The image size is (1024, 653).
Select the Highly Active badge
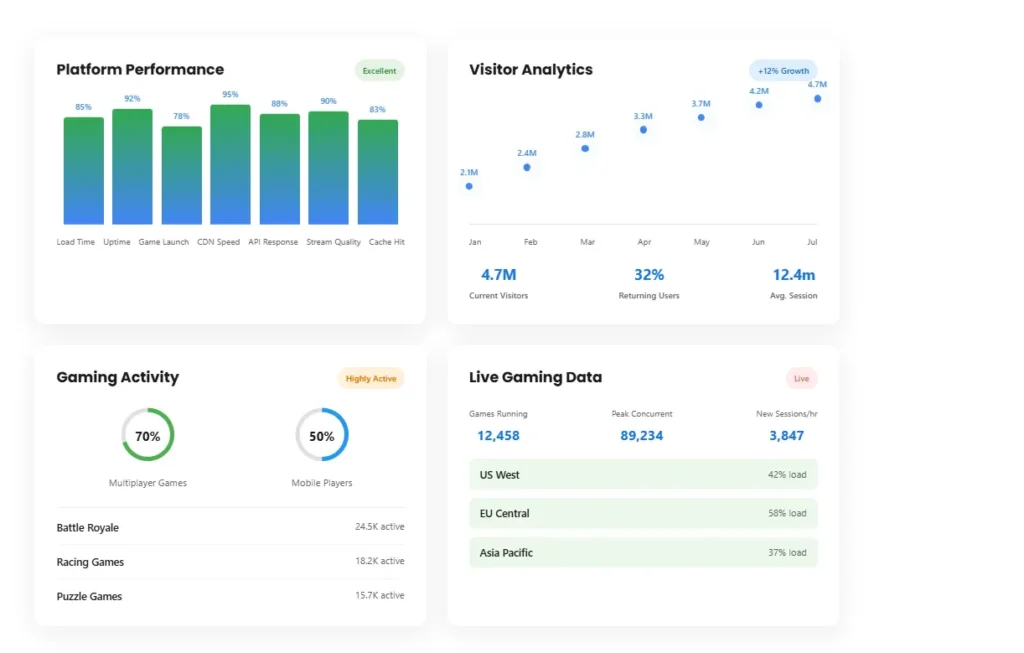[x=370, y=379]
